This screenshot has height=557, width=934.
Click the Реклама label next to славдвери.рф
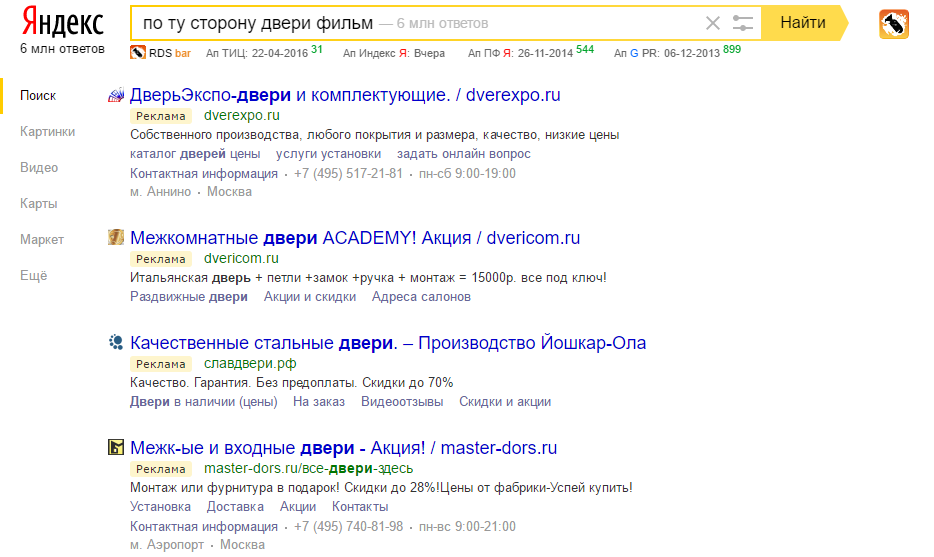click(x=161, y=364)
